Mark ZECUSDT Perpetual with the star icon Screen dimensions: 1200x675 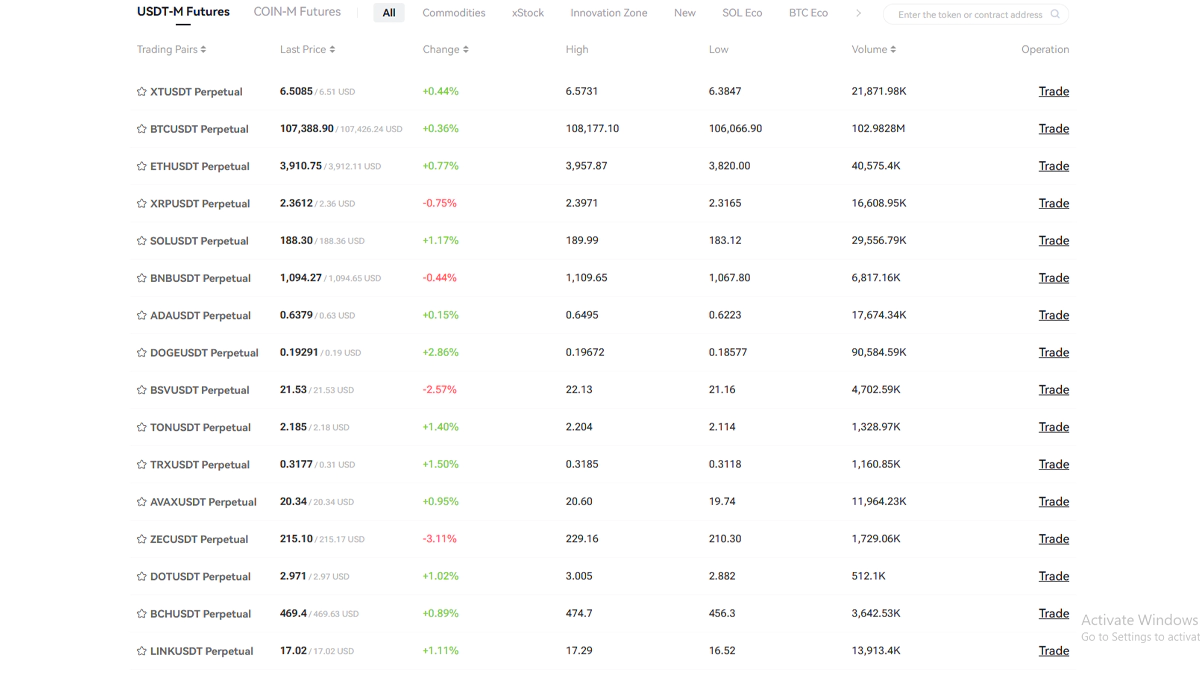pyautogui.click(x=141, y=539)
